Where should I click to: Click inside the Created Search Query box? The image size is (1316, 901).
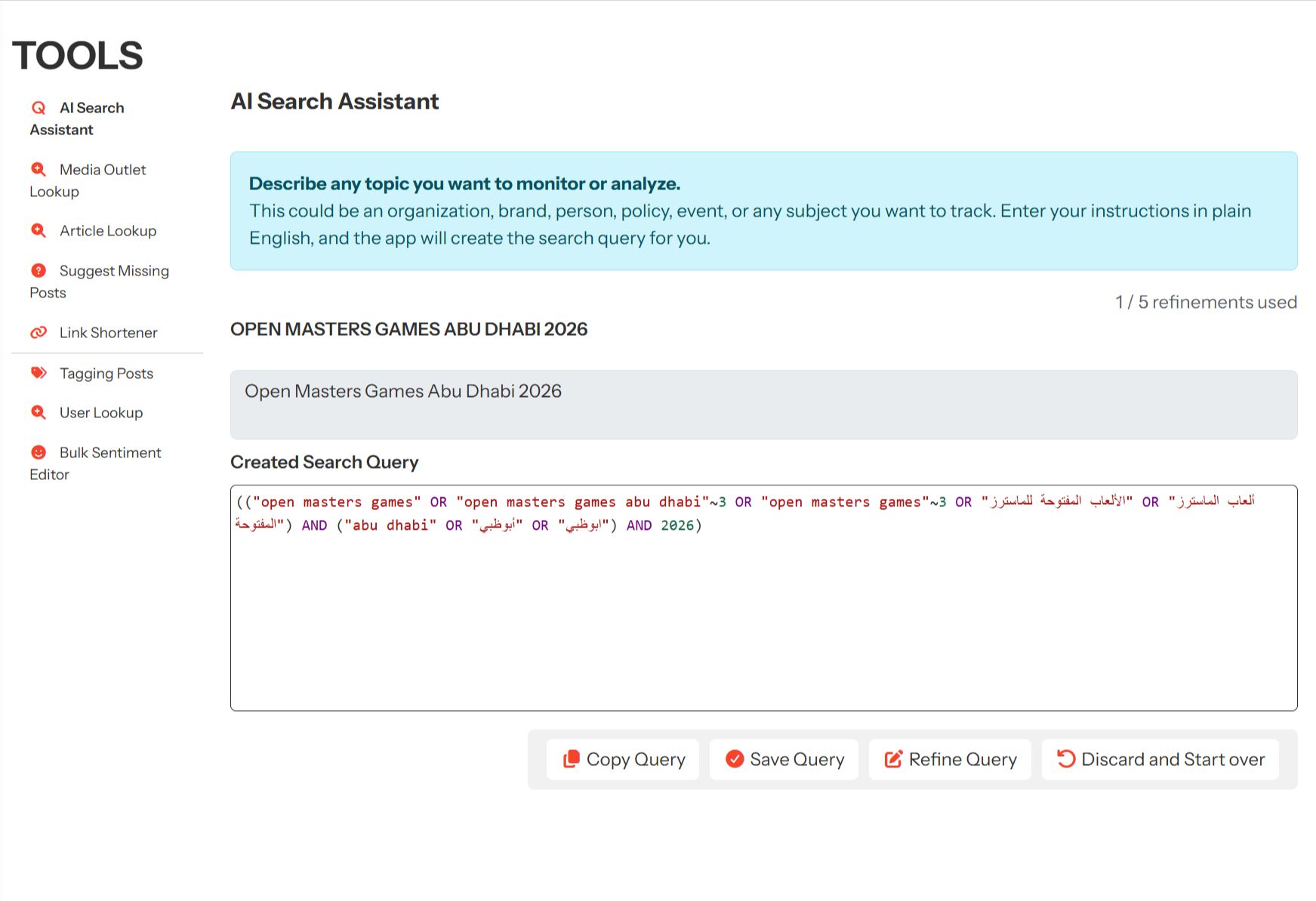click(x=763, y=619)
